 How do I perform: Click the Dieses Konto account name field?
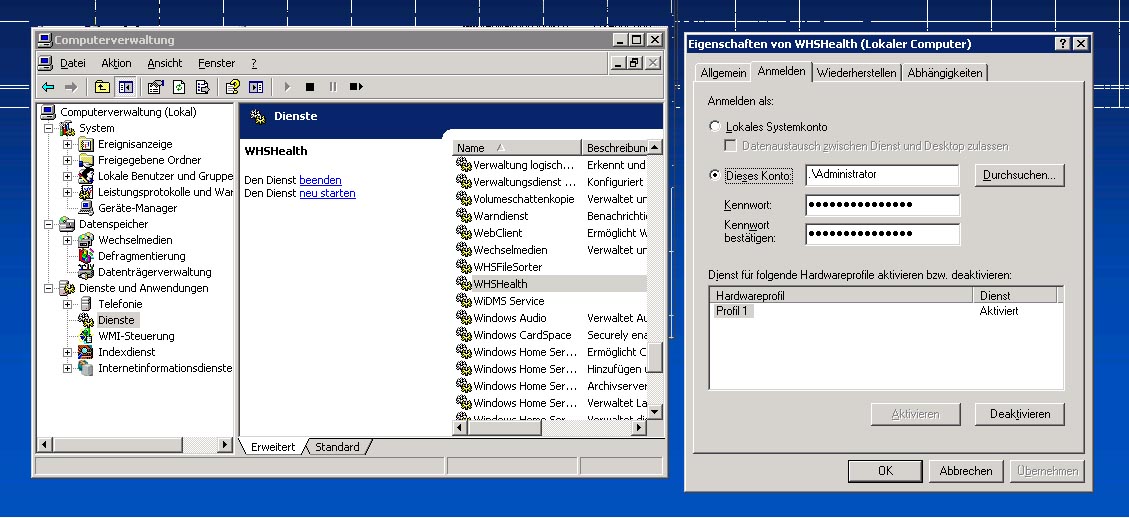coord(883,175)
